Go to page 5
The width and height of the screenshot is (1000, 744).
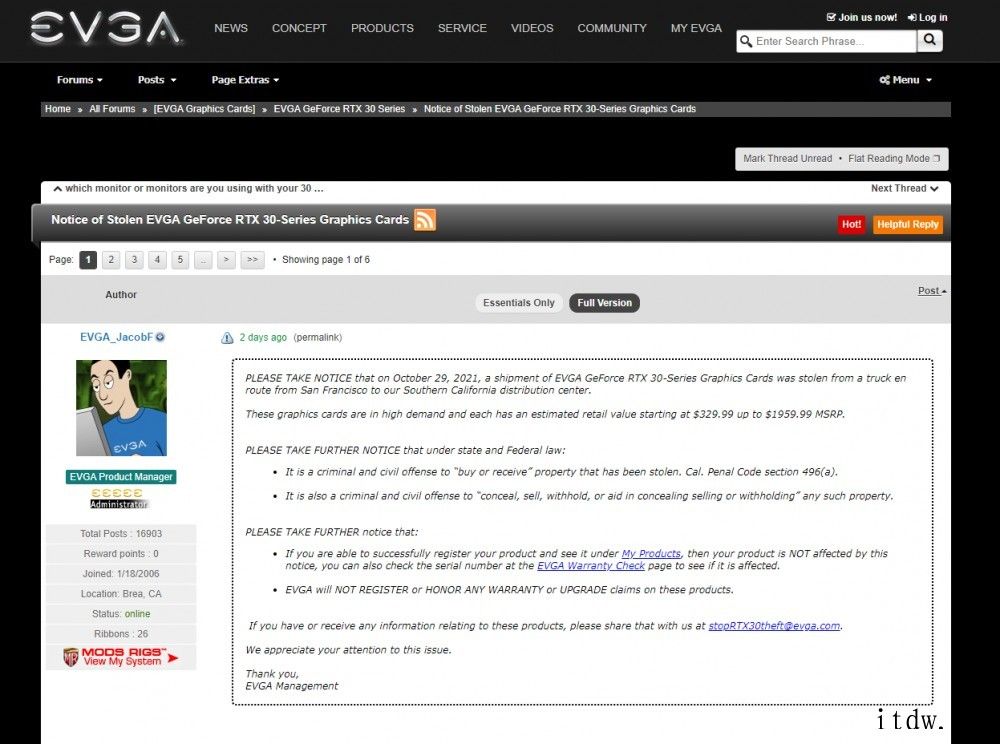[x=180, y=260]
